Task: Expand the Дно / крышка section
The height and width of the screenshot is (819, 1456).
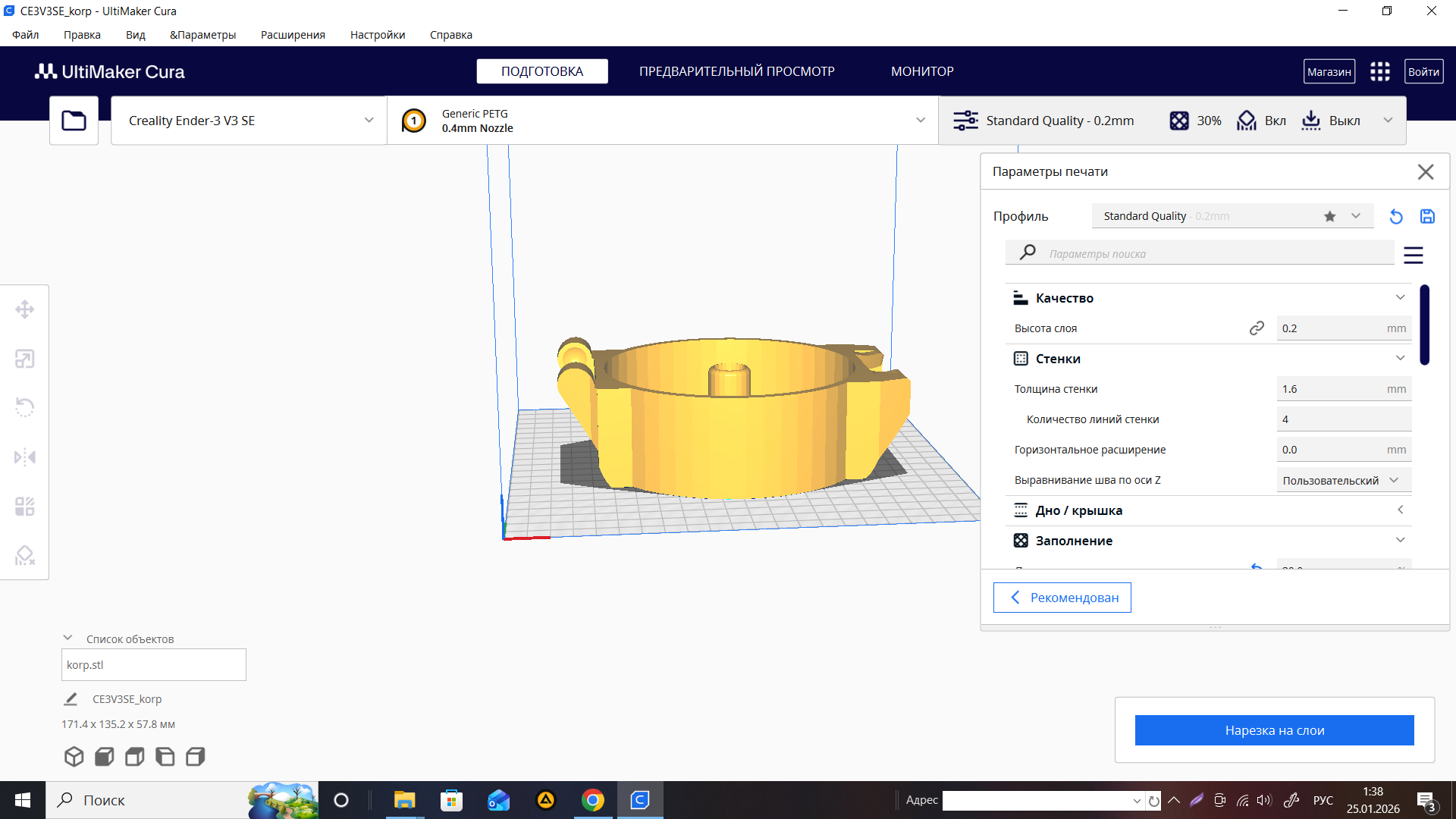Action: coord(1209,510)
